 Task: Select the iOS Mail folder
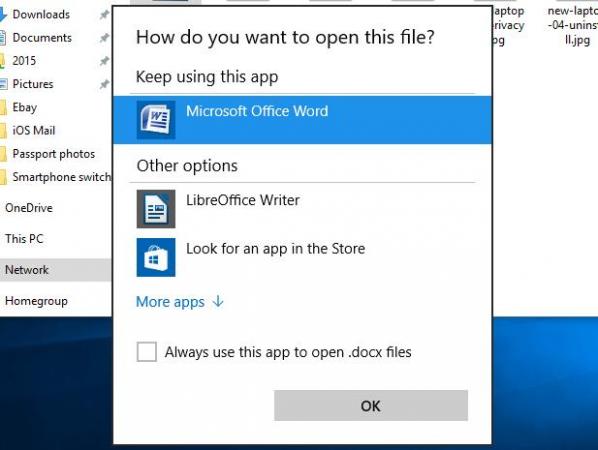(34, 131)
